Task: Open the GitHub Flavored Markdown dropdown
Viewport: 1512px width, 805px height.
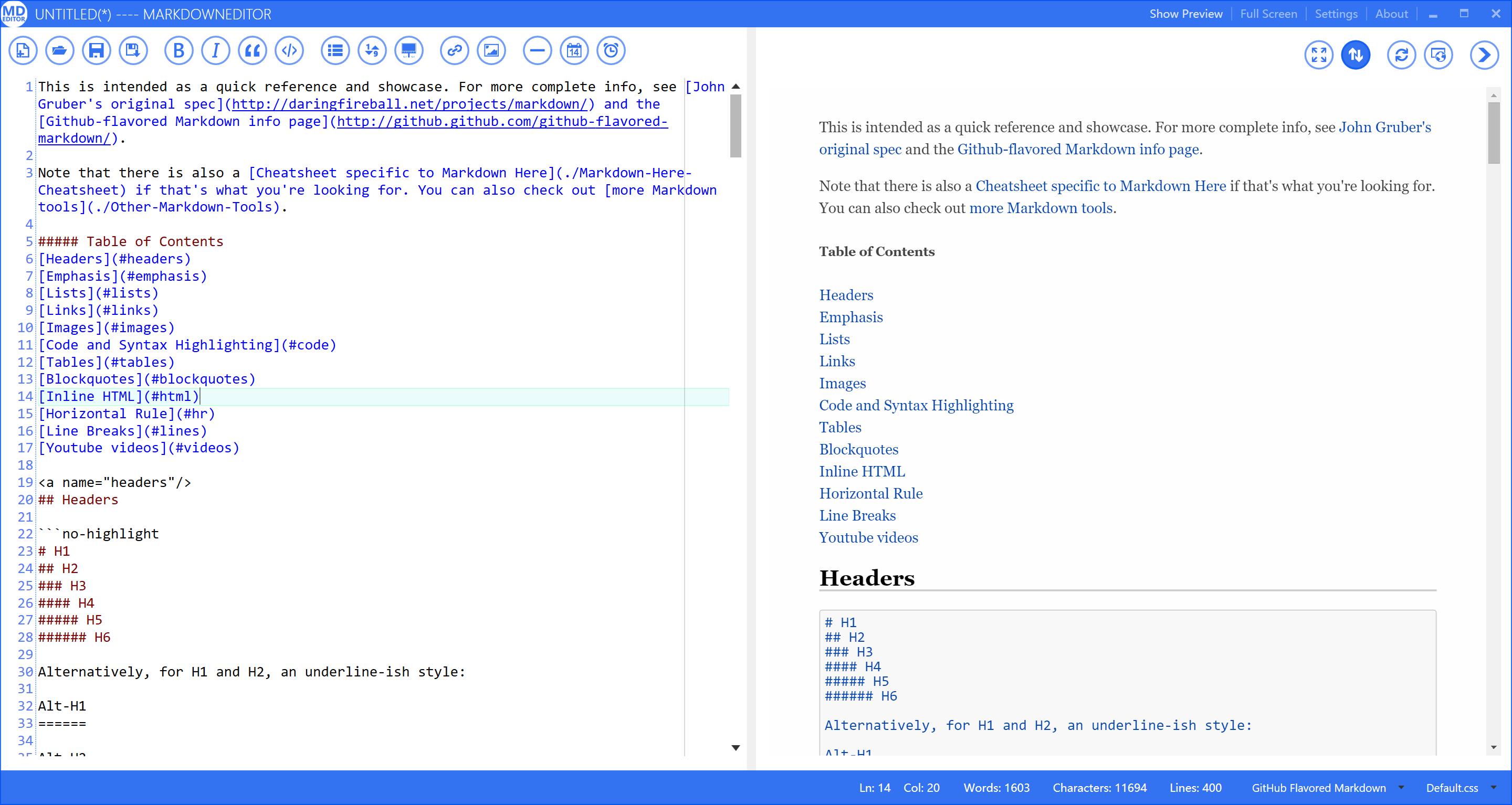Action: tap(1328, 787)
